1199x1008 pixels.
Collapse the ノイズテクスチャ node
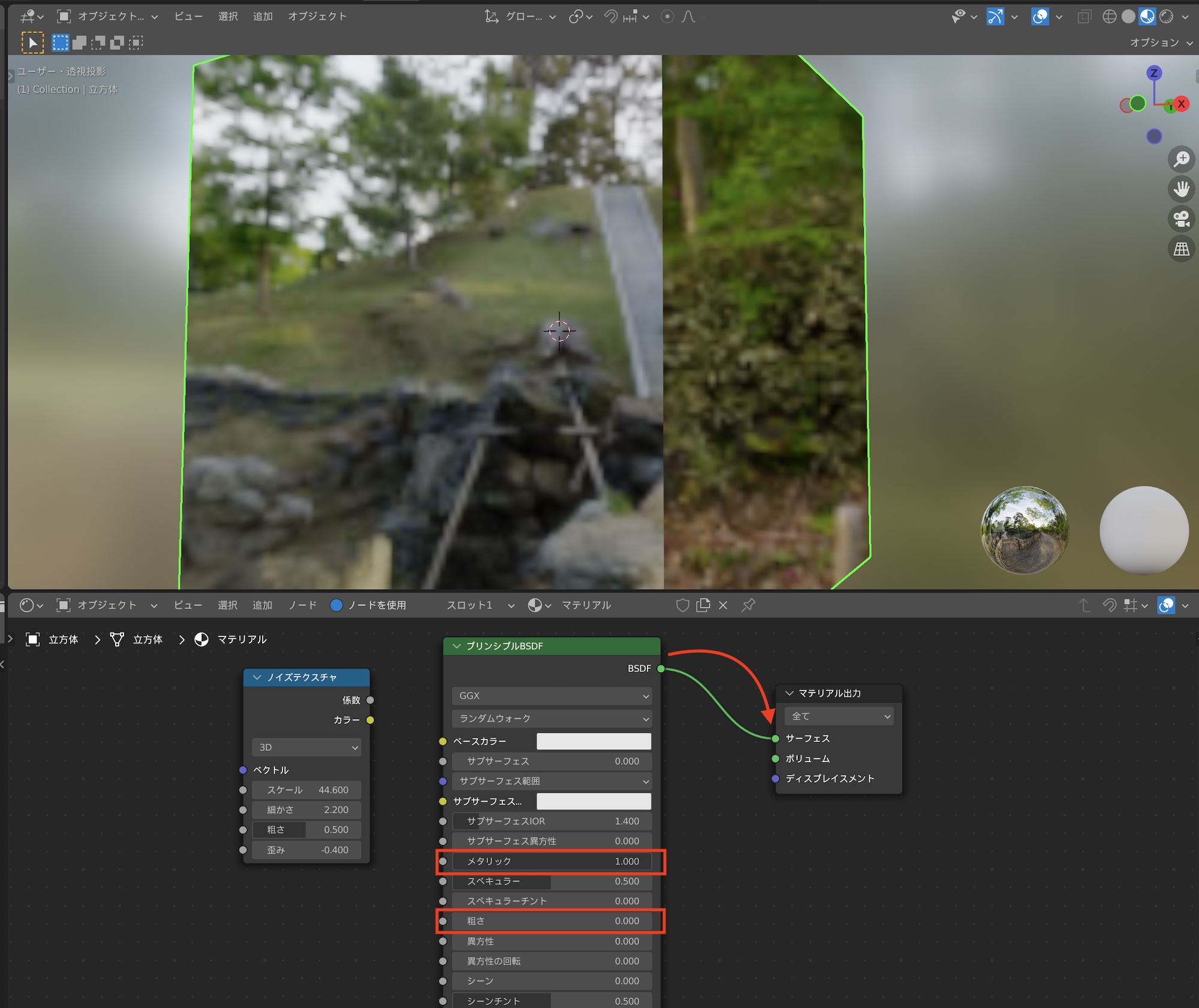[258, 677]
